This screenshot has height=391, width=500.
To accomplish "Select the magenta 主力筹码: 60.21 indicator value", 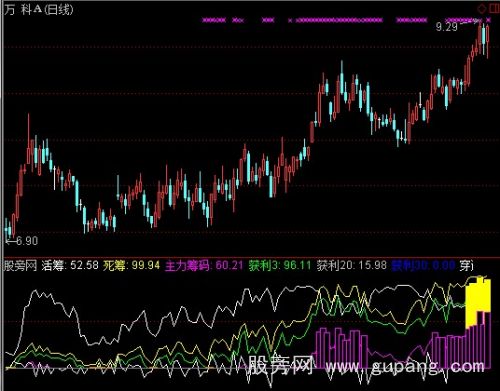I will 204,266.
